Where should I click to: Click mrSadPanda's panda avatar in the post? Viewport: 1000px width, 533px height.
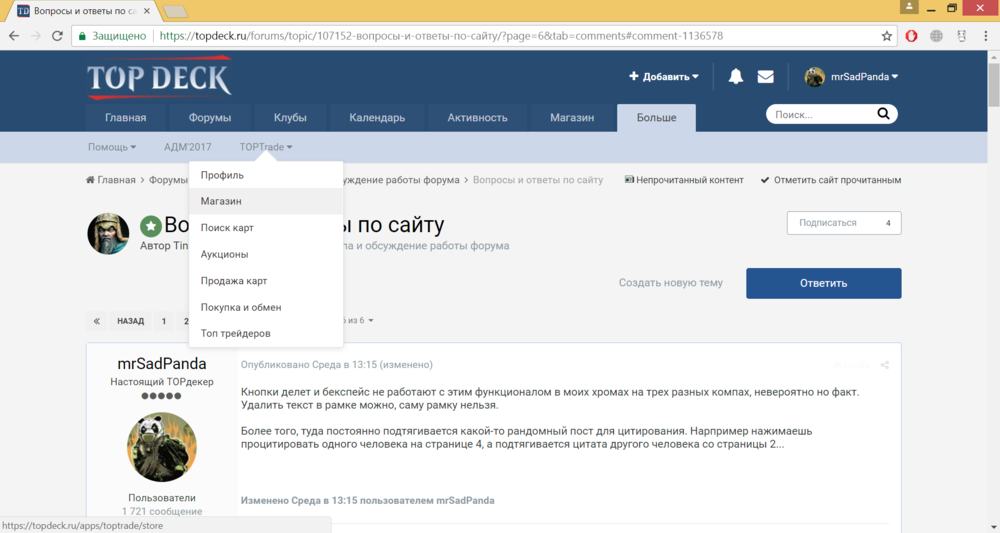click(x=161, y=446)
